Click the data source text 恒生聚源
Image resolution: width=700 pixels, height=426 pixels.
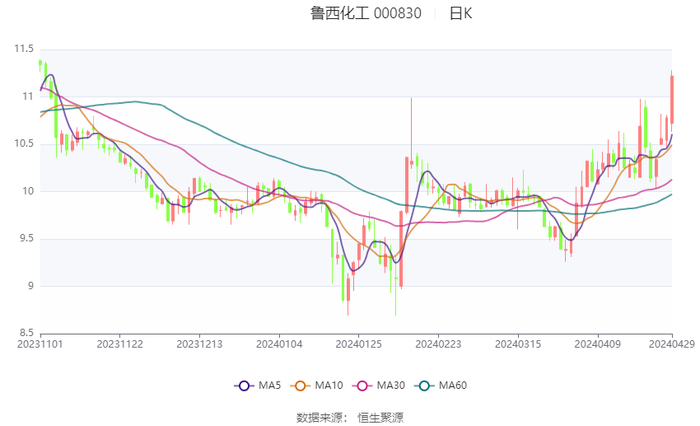point(380,418)
